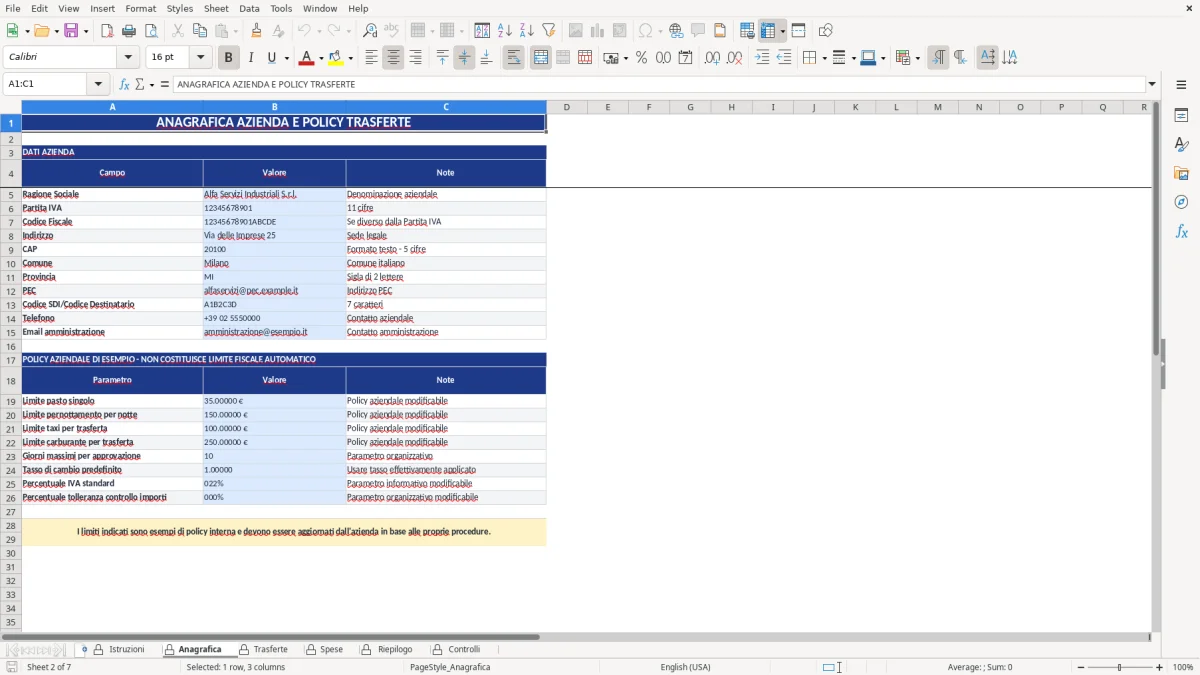Click the Save document icon
The width and height of the screenshot is (1200, 675).
pos(70,31)
